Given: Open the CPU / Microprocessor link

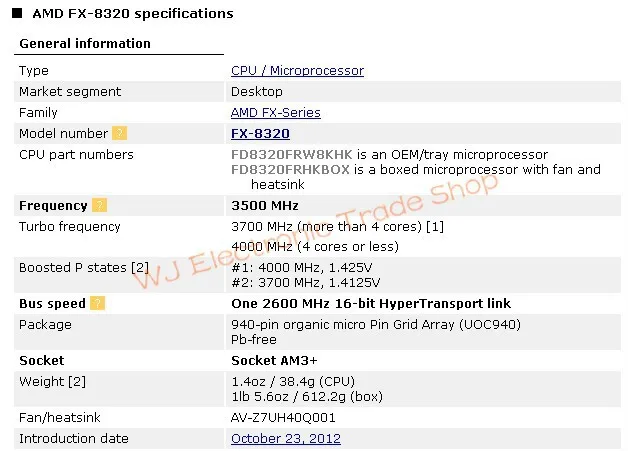Looking at the screenshot, I should (x=297, y=71).
